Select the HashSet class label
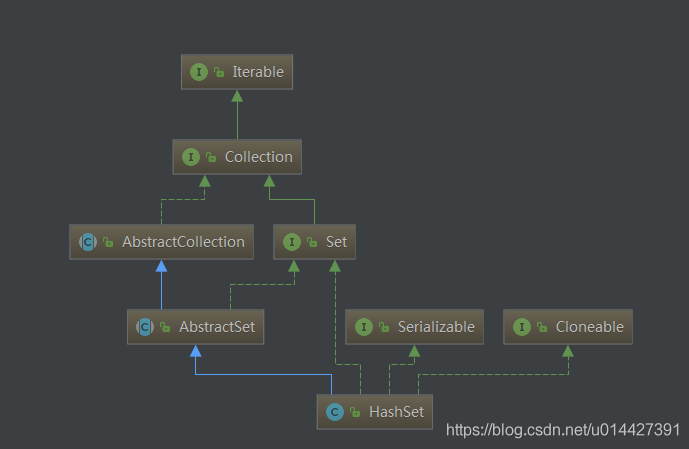Viewport: 689px width, 449px height. [396, 412]
